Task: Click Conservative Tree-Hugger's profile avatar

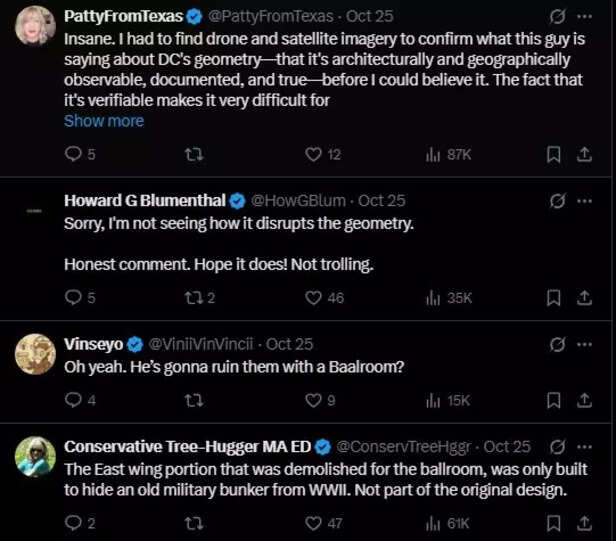Action: coord(35,456)
